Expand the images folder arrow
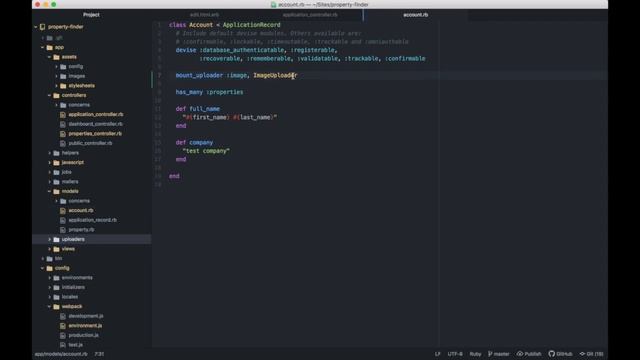Screen dimensions: 640x360 tap(57, 76)
